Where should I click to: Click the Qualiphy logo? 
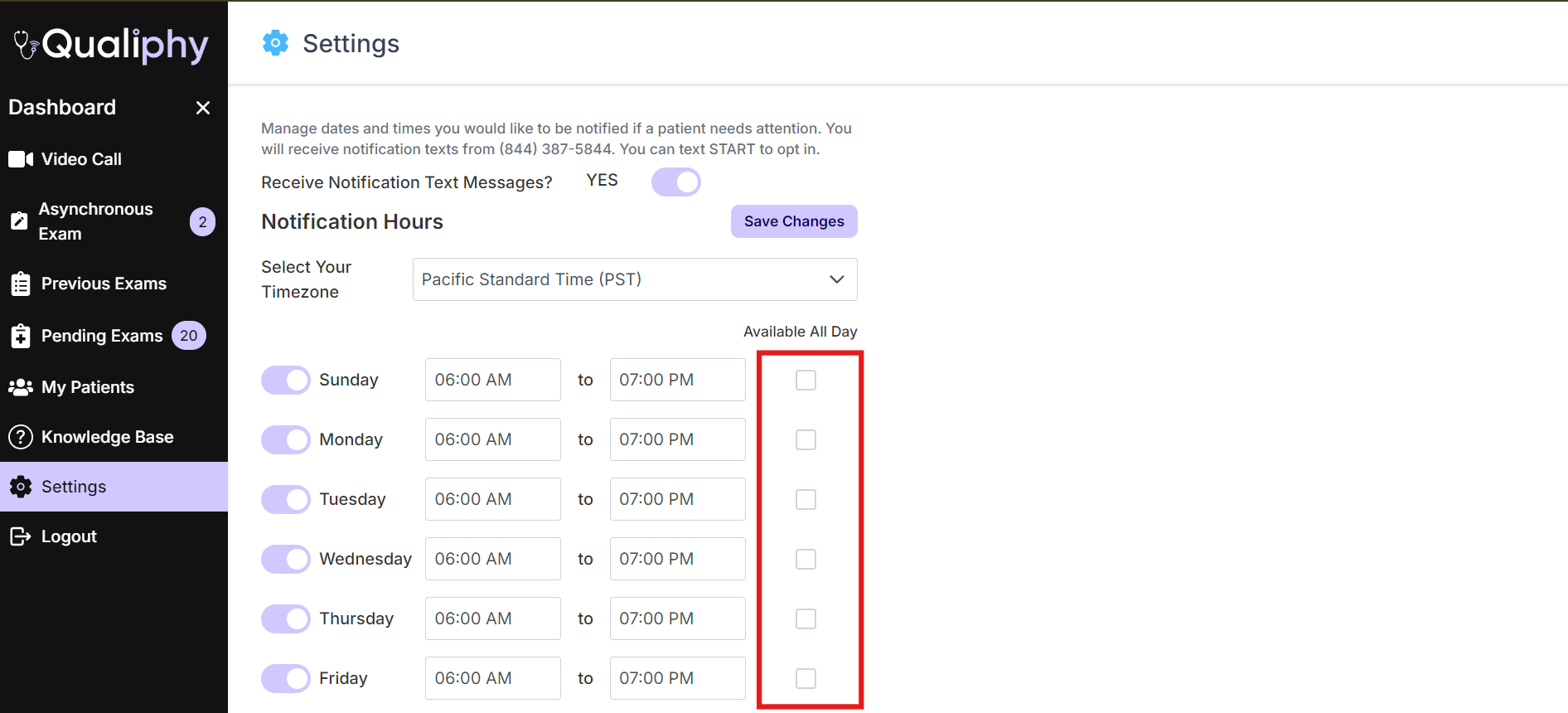pyautogui.click(x=112, y=45)
